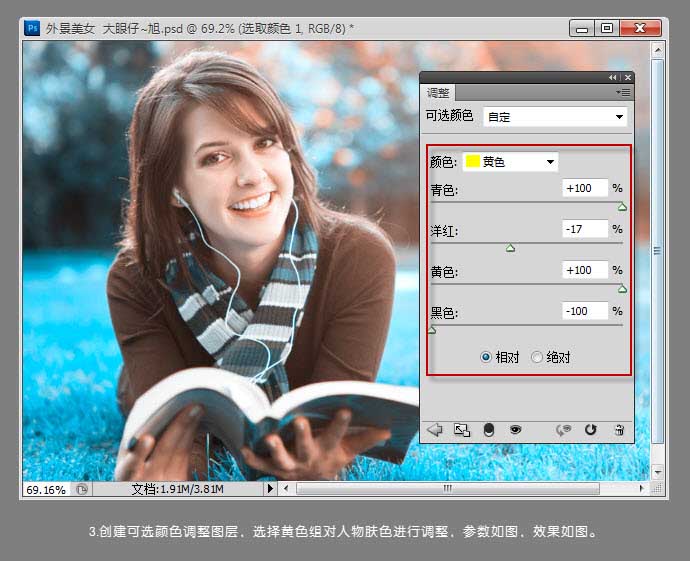The height and width of the screenshot is (561, 690).
Task: Click the Photoshop Ps icon in title bar
Action: 32,28
